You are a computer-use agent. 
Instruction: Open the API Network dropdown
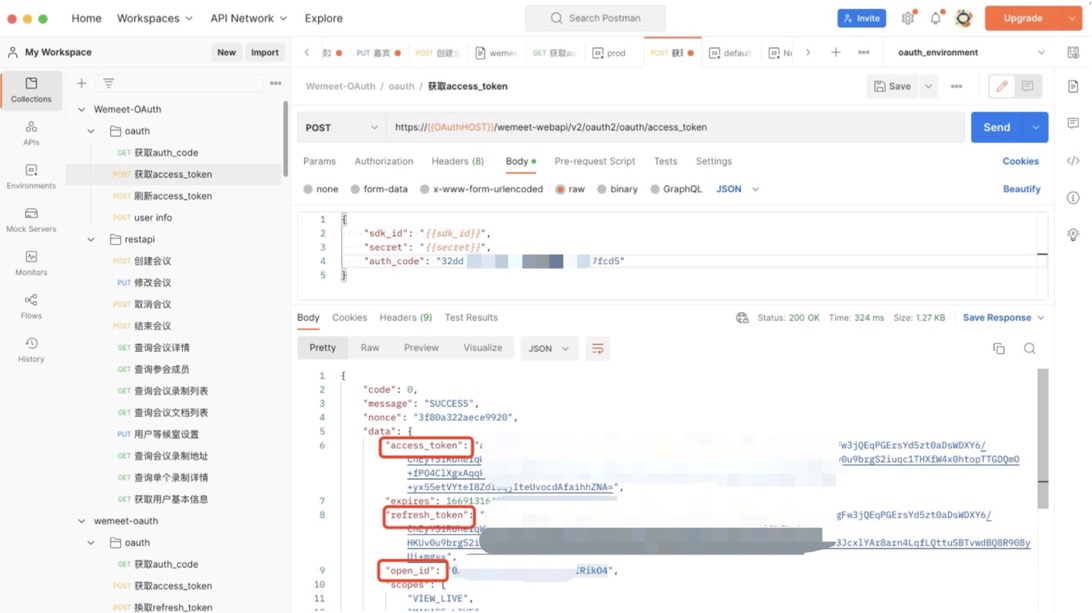249,18
